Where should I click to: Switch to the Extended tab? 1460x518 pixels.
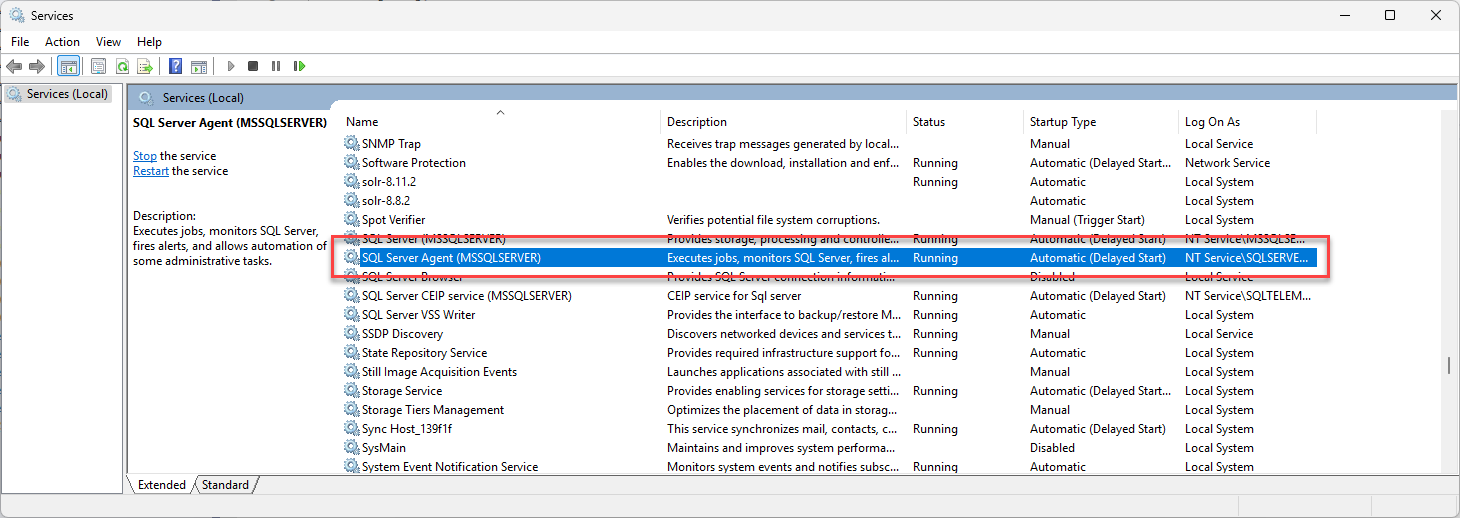[161, 485]
